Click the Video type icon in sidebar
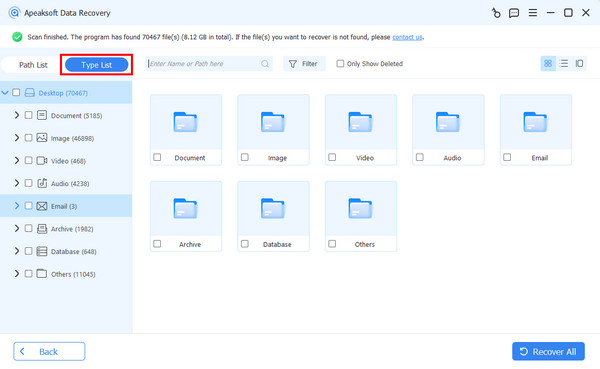The image size is (600, 369). 42,160
